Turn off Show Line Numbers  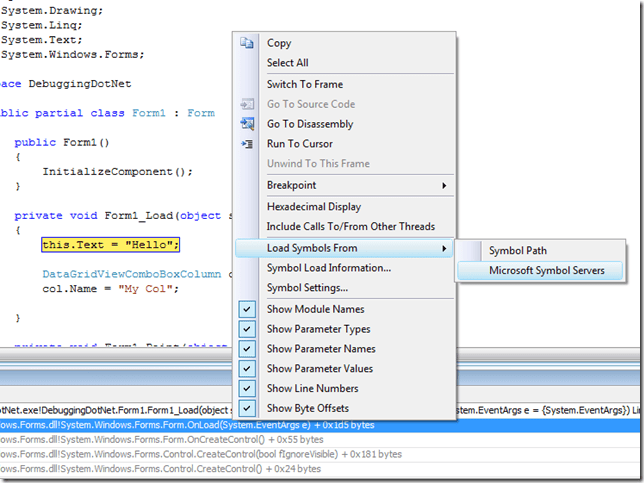[248, 388]
